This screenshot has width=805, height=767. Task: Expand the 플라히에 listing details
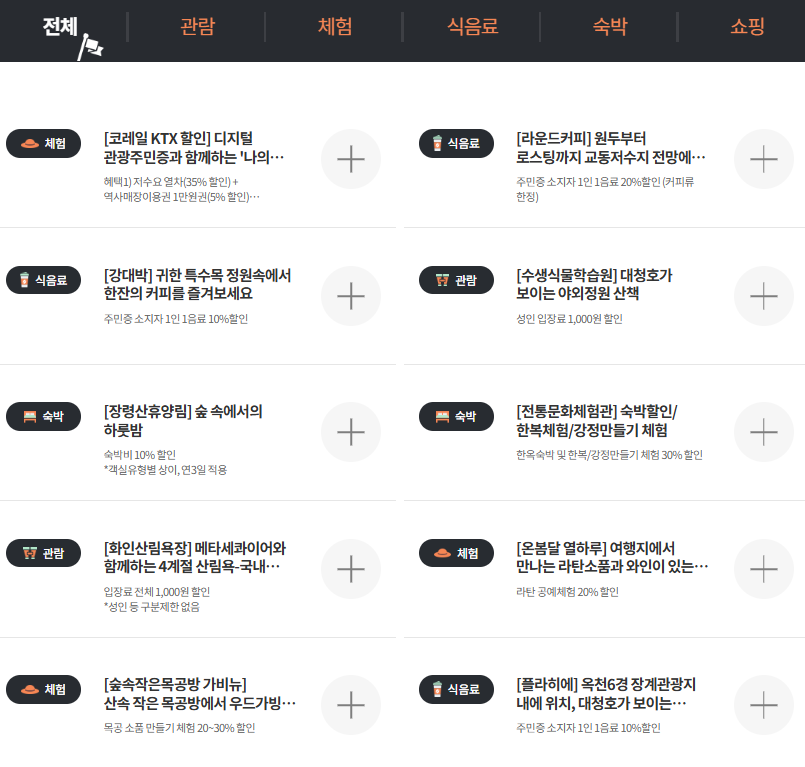click(763, 705)
